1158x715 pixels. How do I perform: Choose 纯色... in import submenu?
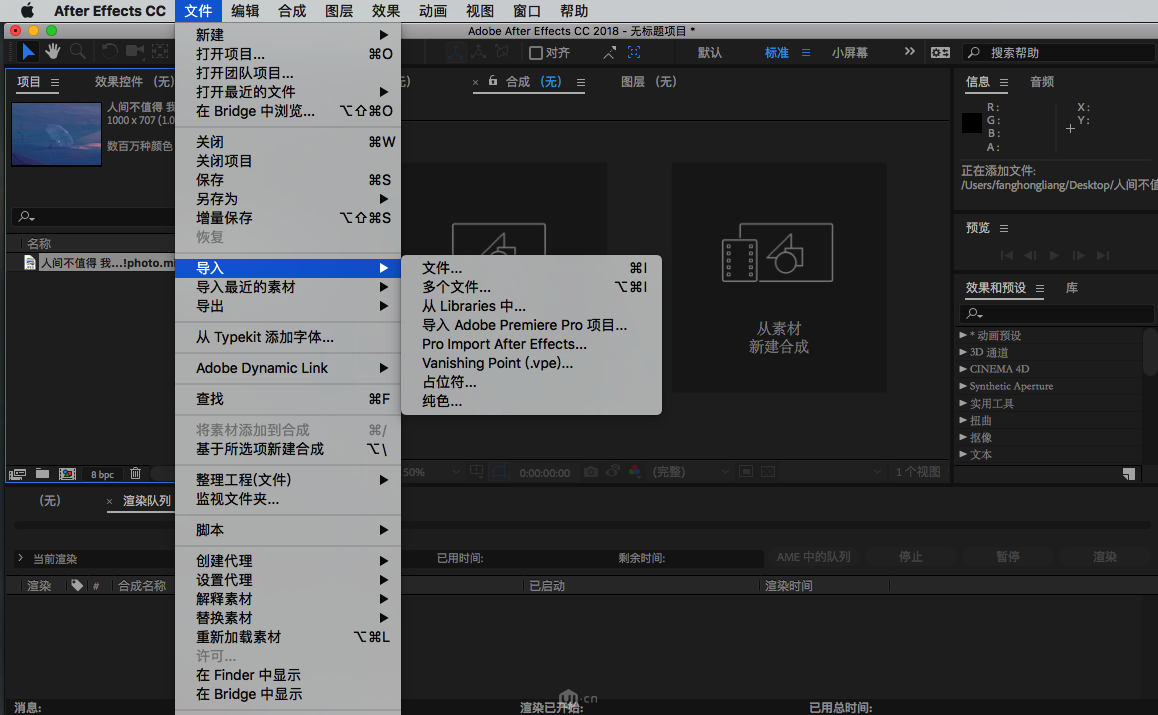(531, 402)
